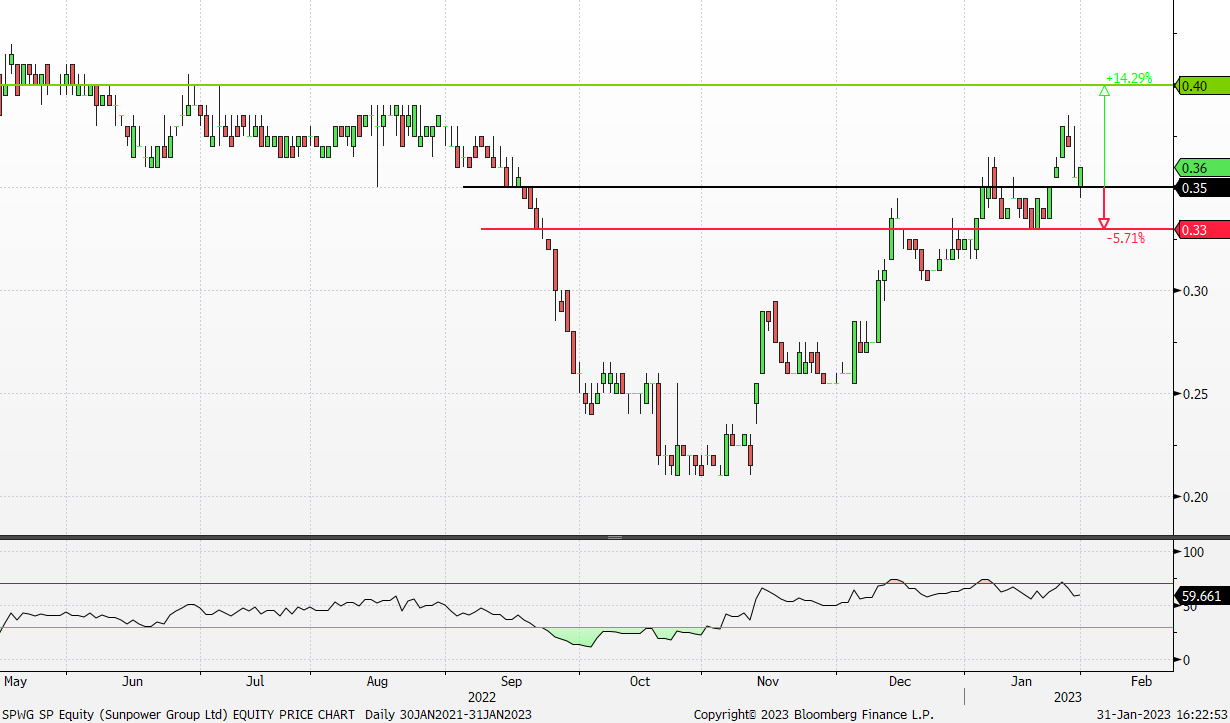This screenshot has height=723, width=1230.
Task: Click the Oct label on the time axis
Action: (639, 682)
